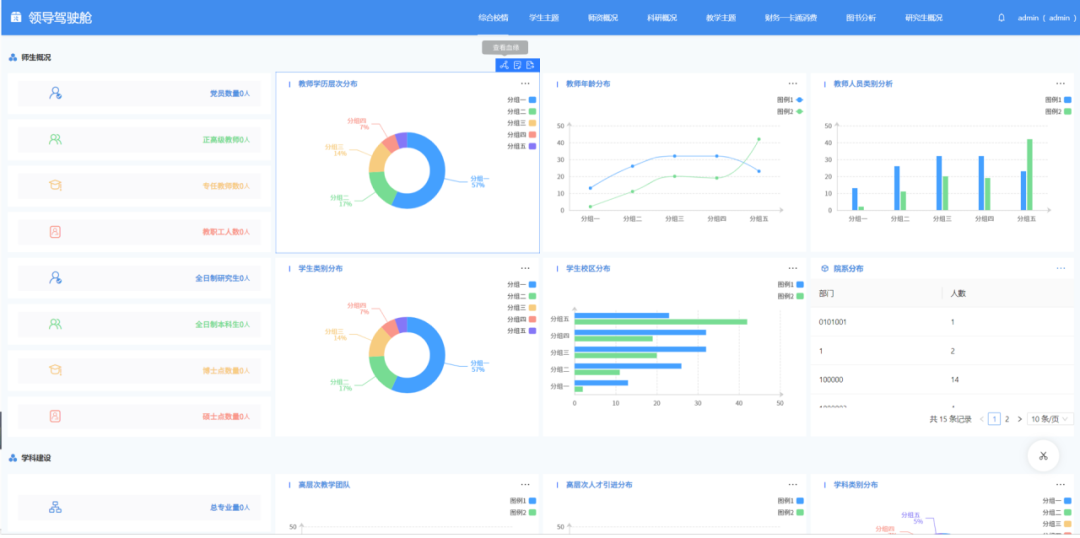This screenshot has width=1080, height=538.
Task: Open the more menu of 教师年龄分布
Action: pyautogui.click(x=793, y=83)
